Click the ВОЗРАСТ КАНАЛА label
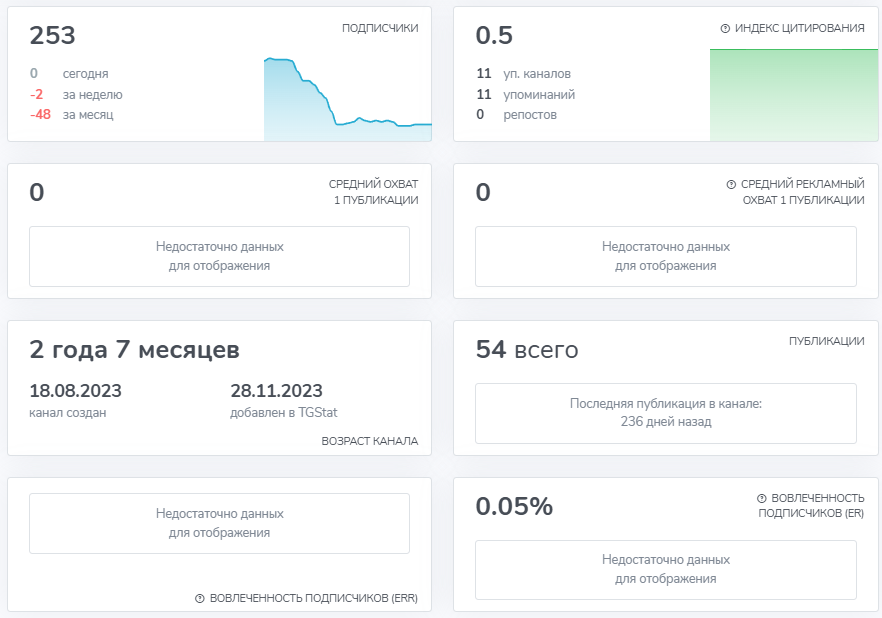 click(369, 441)
